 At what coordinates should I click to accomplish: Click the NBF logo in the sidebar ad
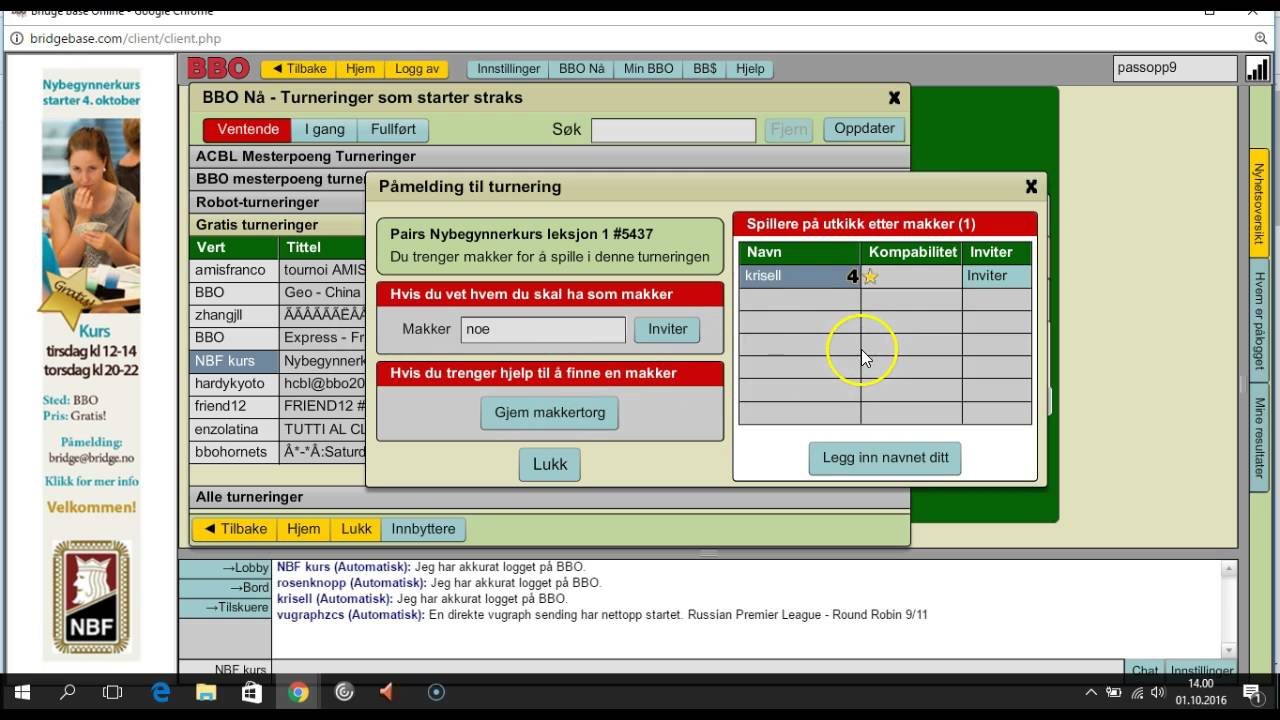tap(91, 596)
